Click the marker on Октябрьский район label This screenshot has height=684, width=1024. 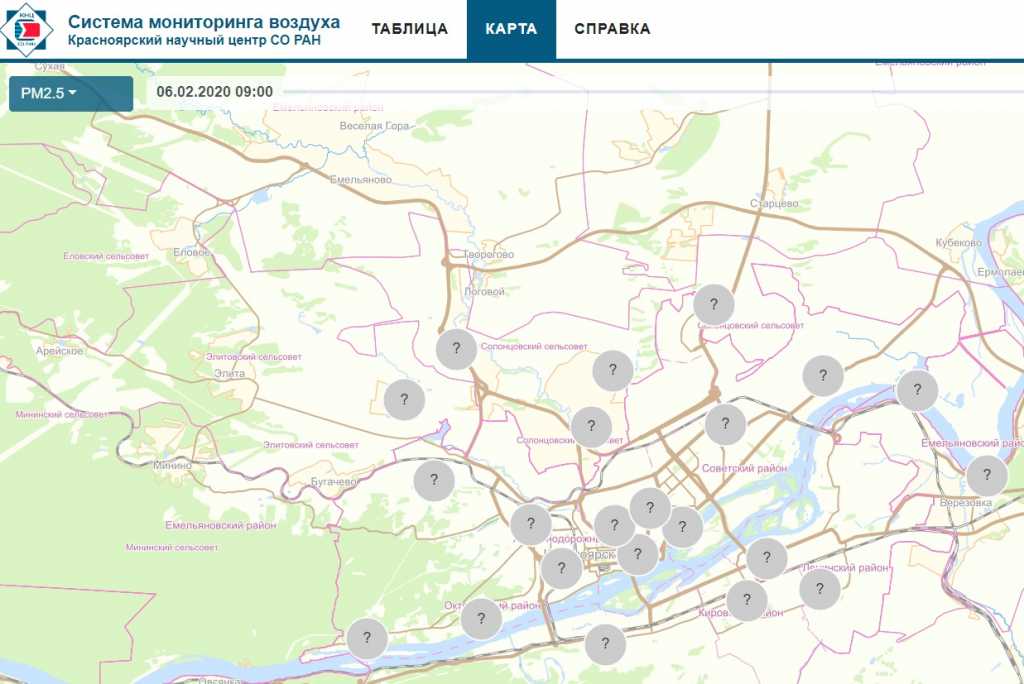tap(481, 618)
